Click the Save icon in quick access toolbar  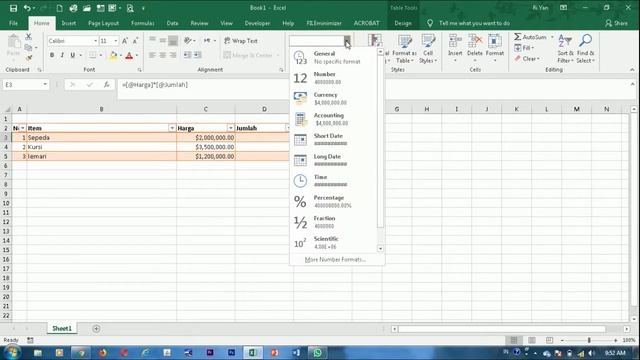13,8
